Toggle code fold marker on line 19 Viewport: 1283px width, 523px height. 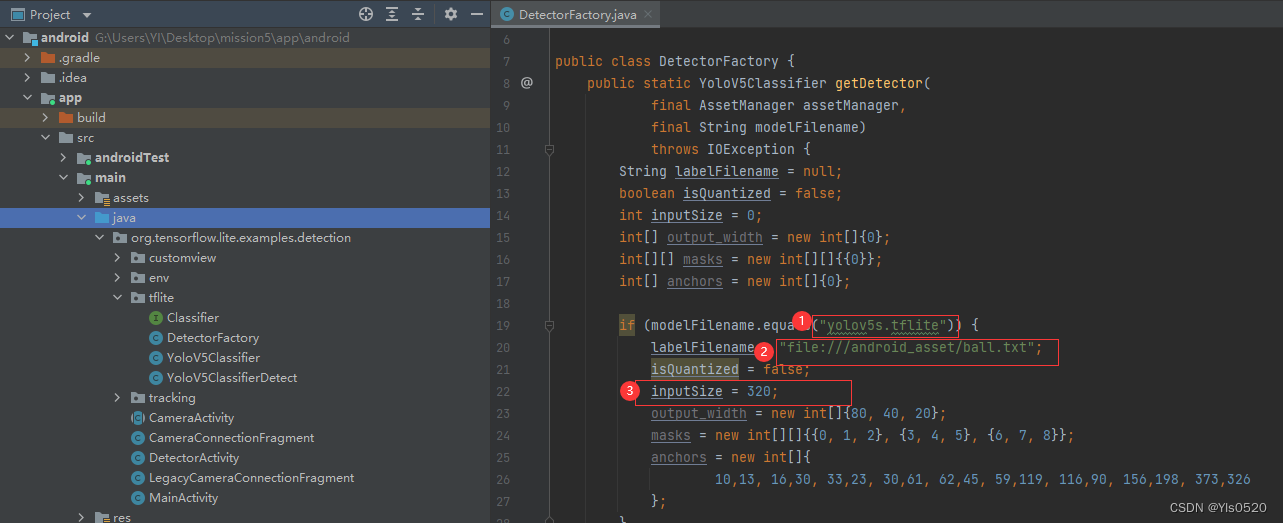549,325
